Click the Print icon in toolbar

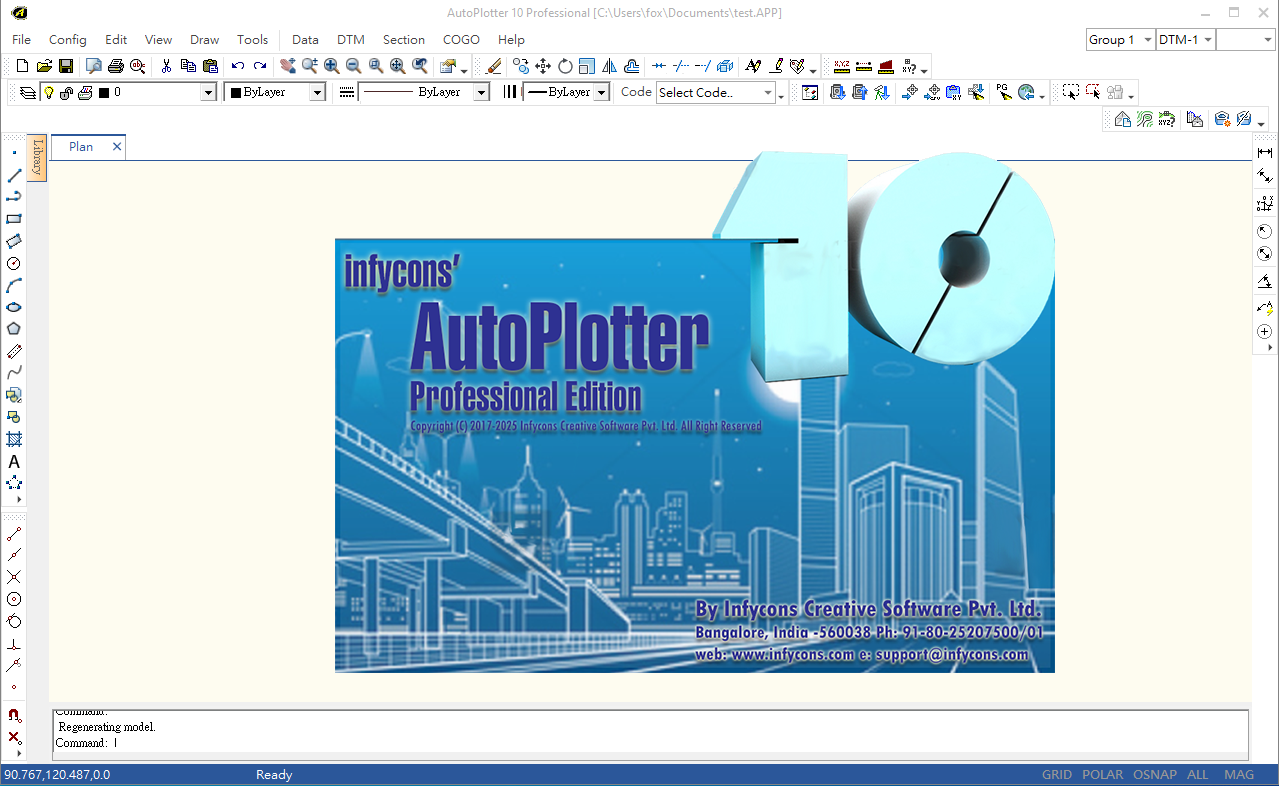(116, 66)
